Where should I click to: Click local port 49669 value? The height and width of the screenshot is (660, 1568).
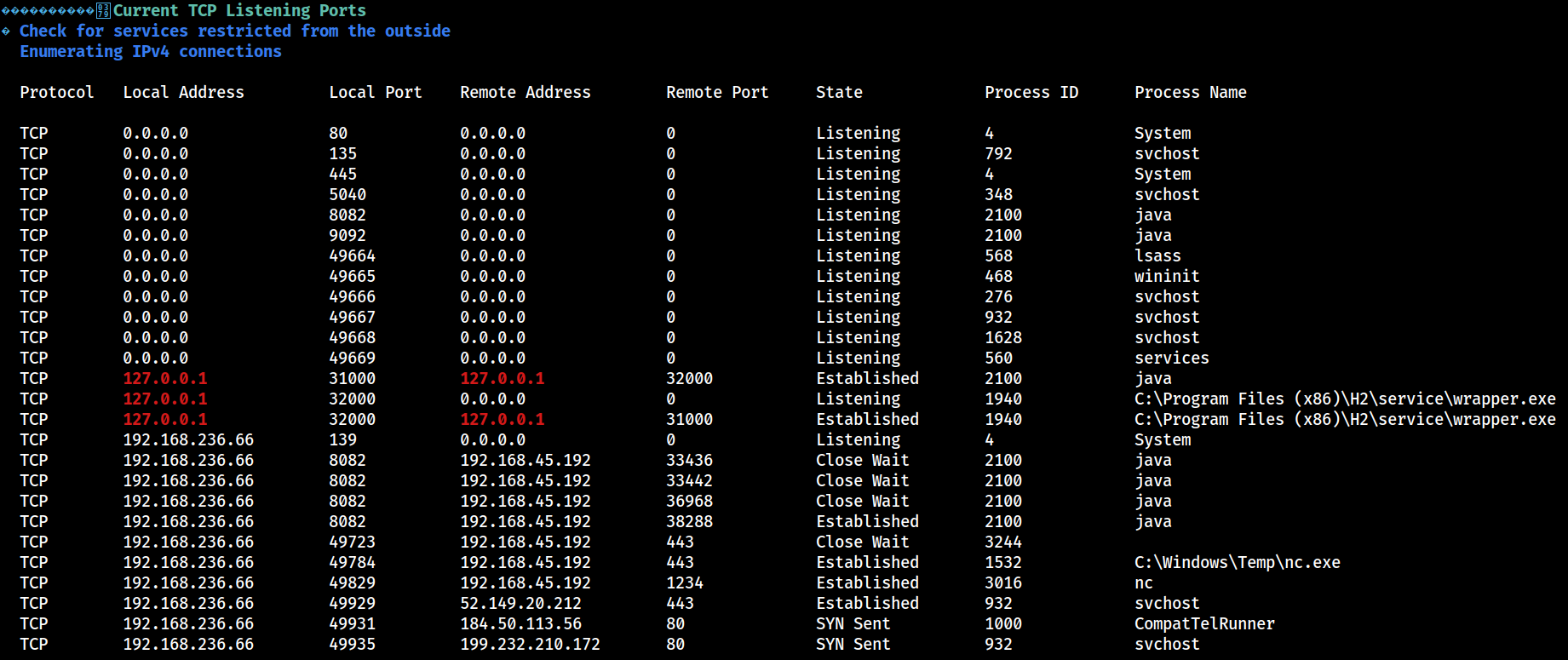(x=353, y=358)
